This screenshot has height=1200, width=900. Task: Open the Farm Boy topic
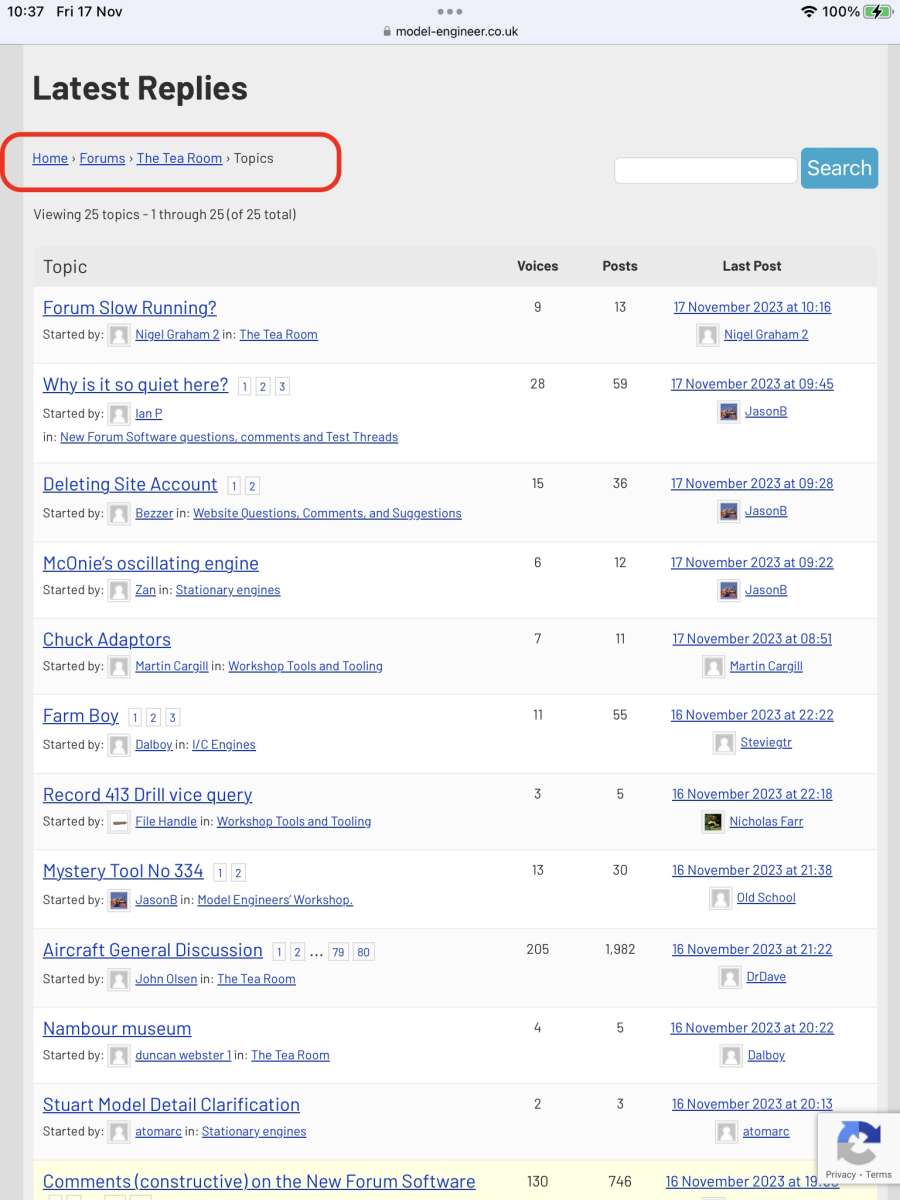click(81, 716)
